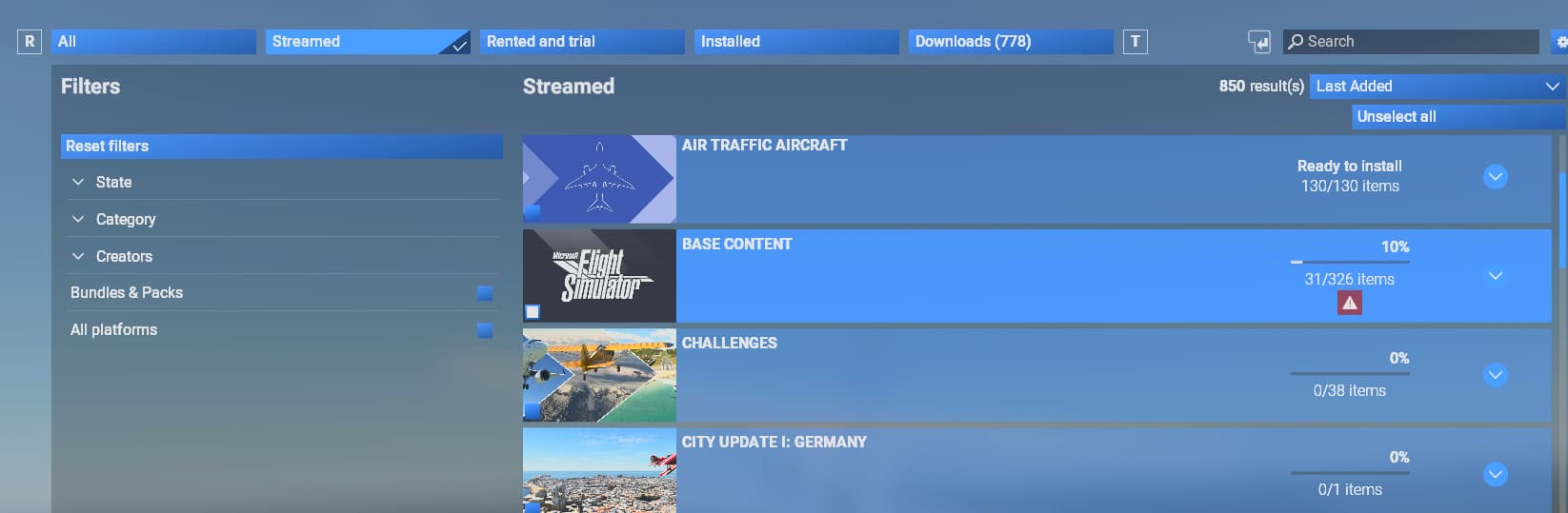Expand the City Update I: Germany chevron
The image size is (1568, 513).
click(1496, 474)
